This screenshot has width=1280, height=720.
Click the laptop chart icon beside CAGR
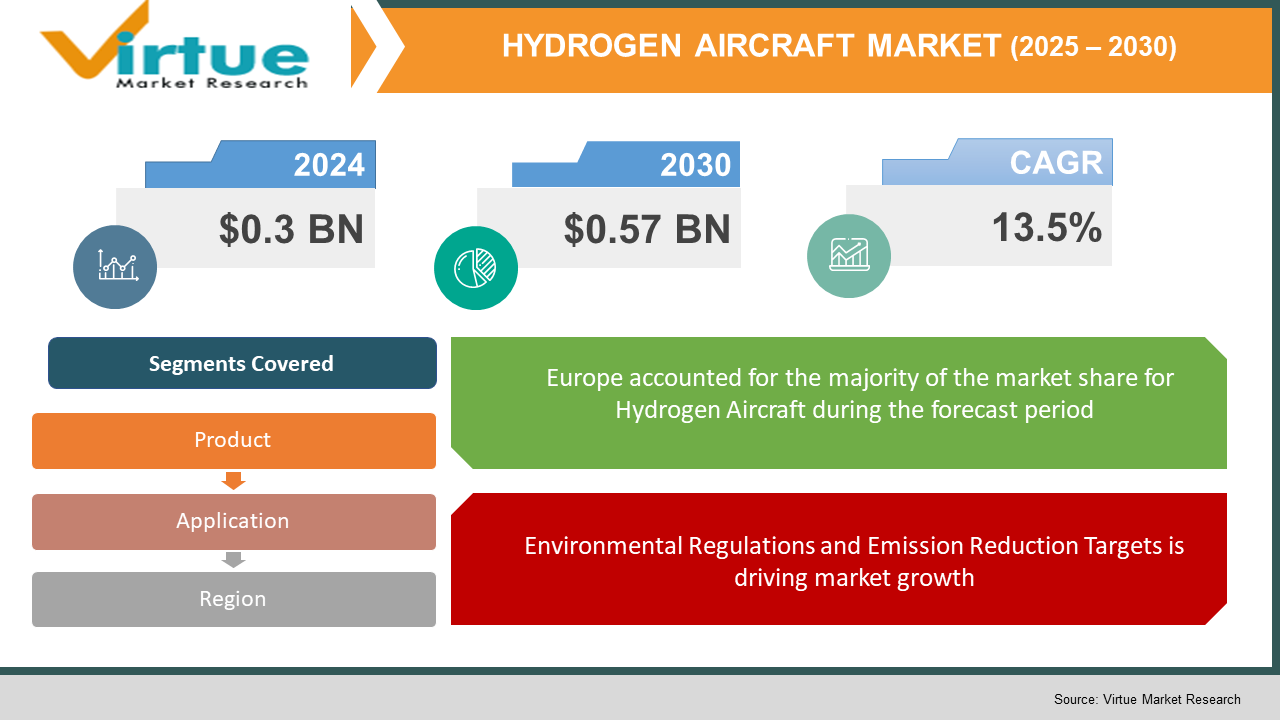tap(849, 256)
